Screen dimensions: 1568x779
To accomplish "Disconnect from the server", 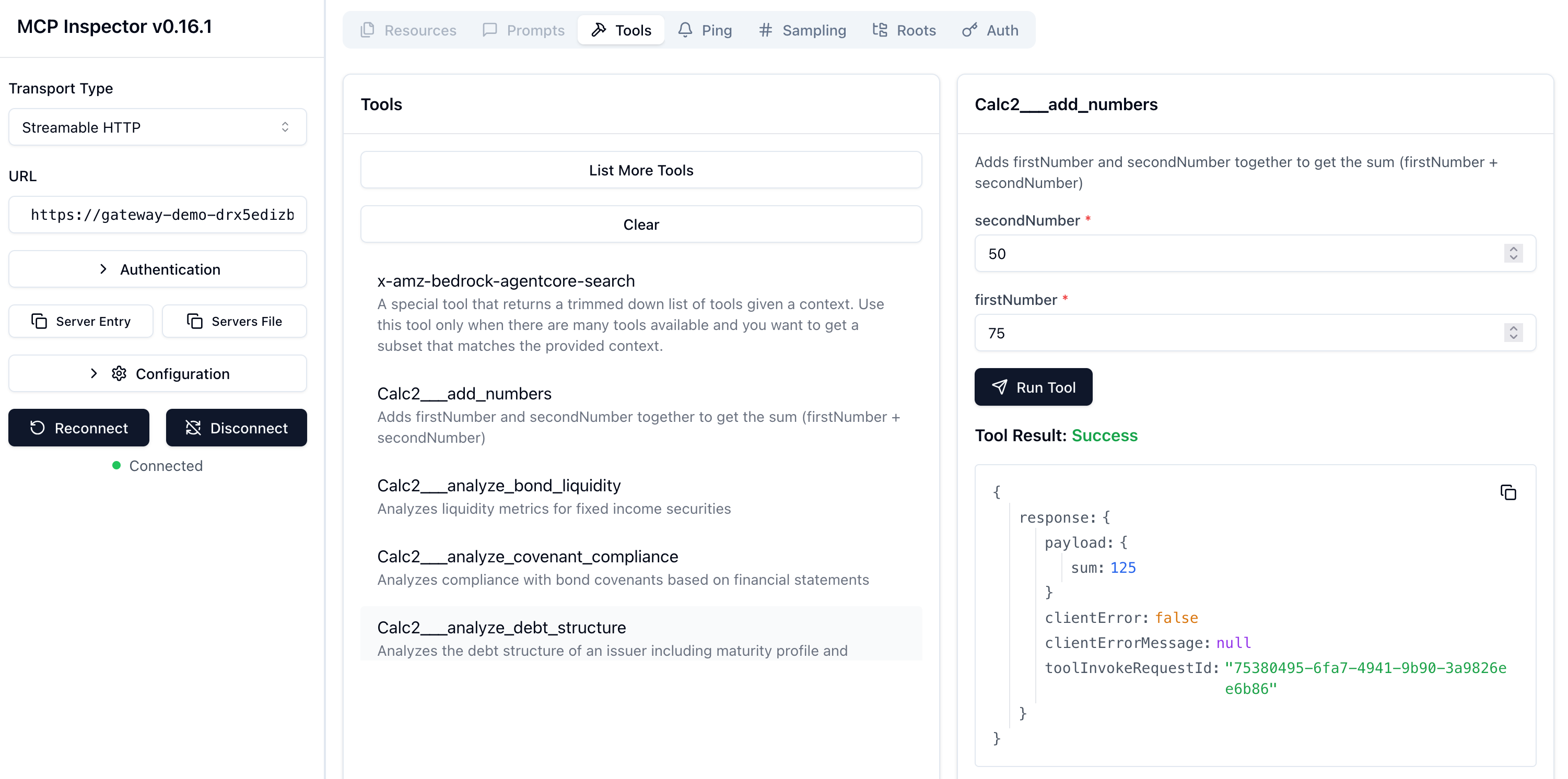I will coord(236,428).
